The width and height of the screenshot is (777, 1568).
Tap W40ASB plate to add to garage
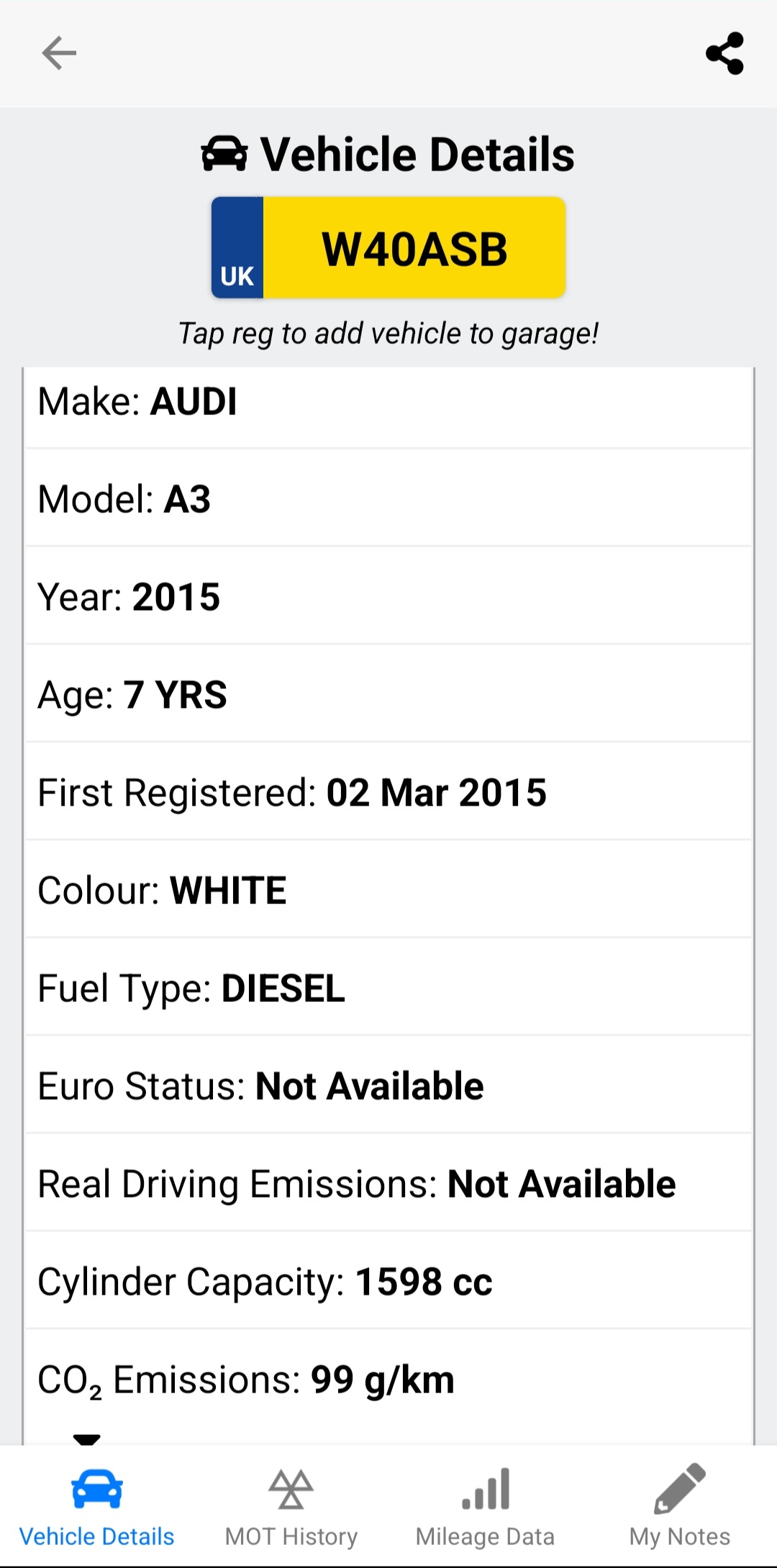(x=414, y=249)
